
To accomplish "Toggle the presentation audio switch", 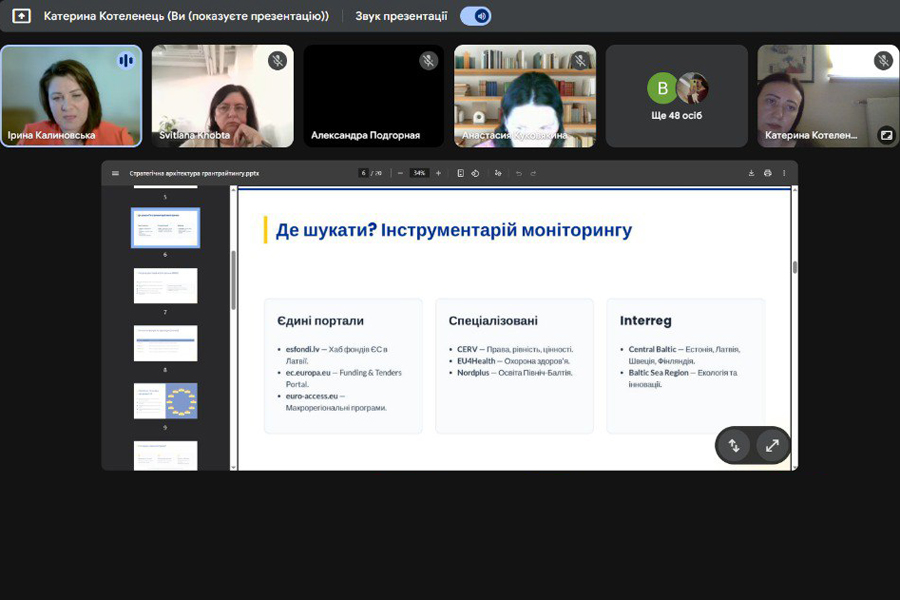I will [475, 16].
